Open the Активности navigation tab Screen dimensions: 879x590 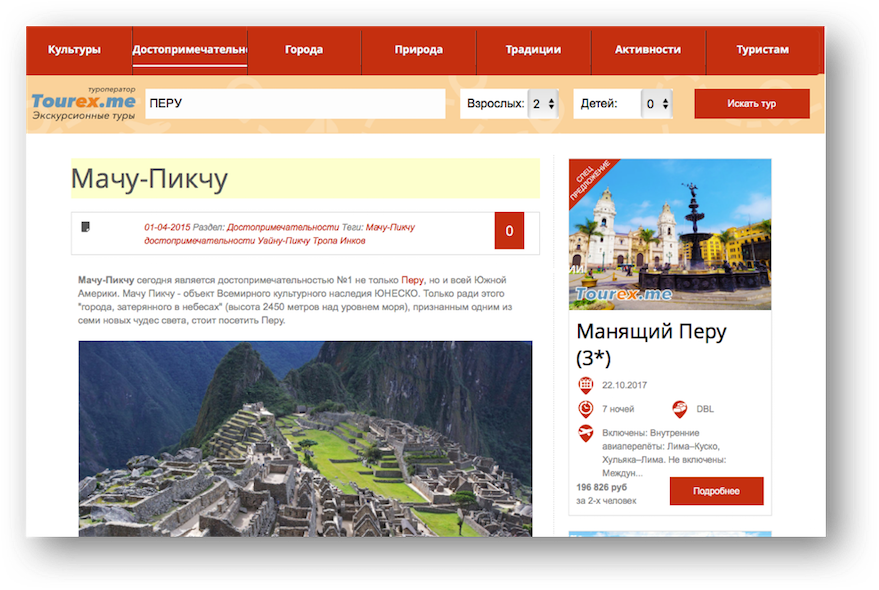[648, 49]
